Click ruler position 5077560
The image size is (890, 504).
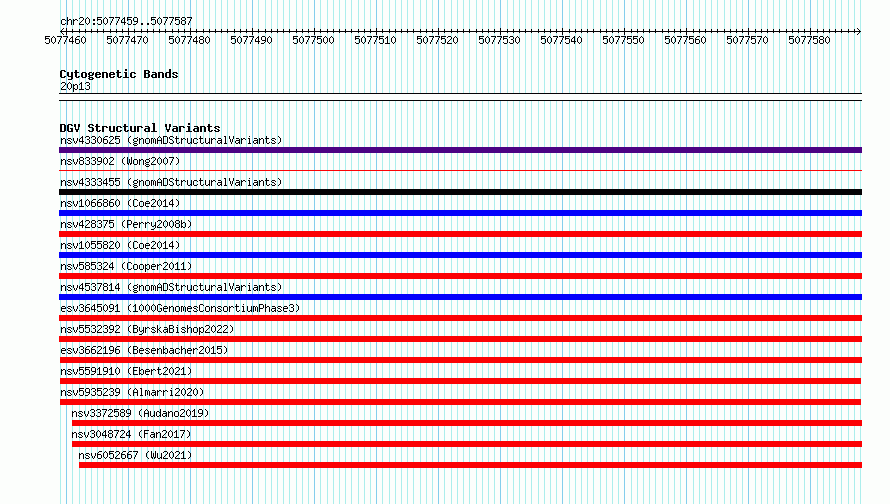(x=685, y=40)
